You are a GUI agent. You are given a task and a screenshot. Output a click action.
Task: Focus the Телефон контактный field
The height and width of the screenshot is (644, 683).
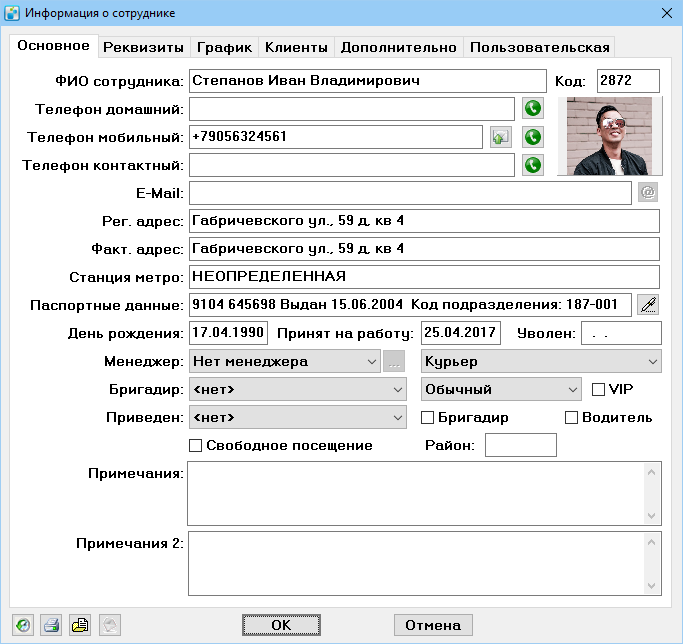[352, 165]
